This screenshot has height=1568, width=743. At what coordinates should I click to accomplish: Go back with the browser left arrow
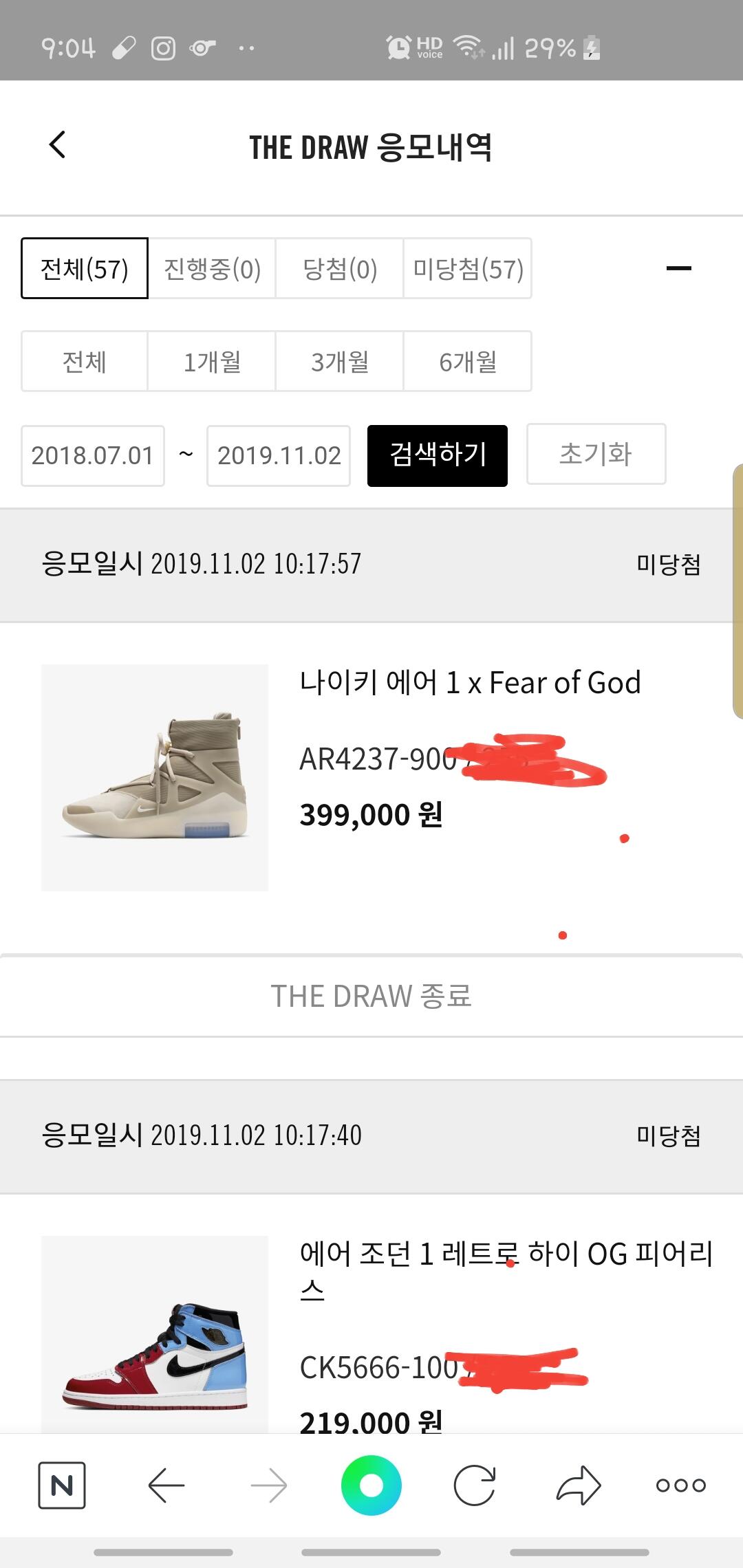pos(166,1485)
